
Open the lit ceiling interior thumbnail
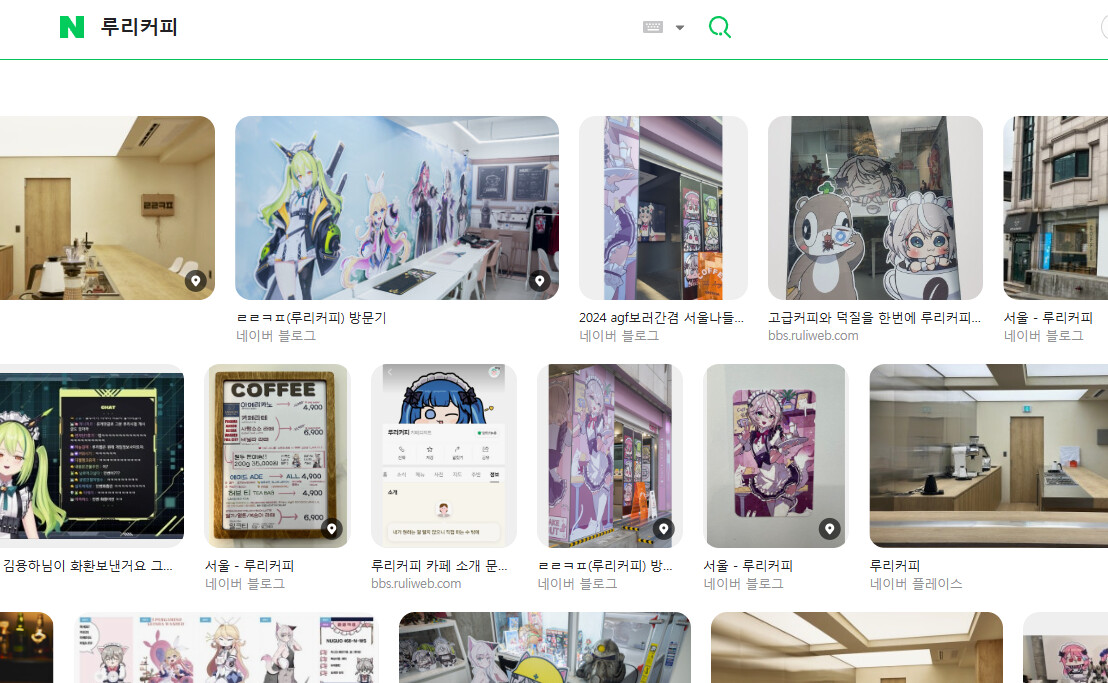pyautogui.click(x=856, y=648)
